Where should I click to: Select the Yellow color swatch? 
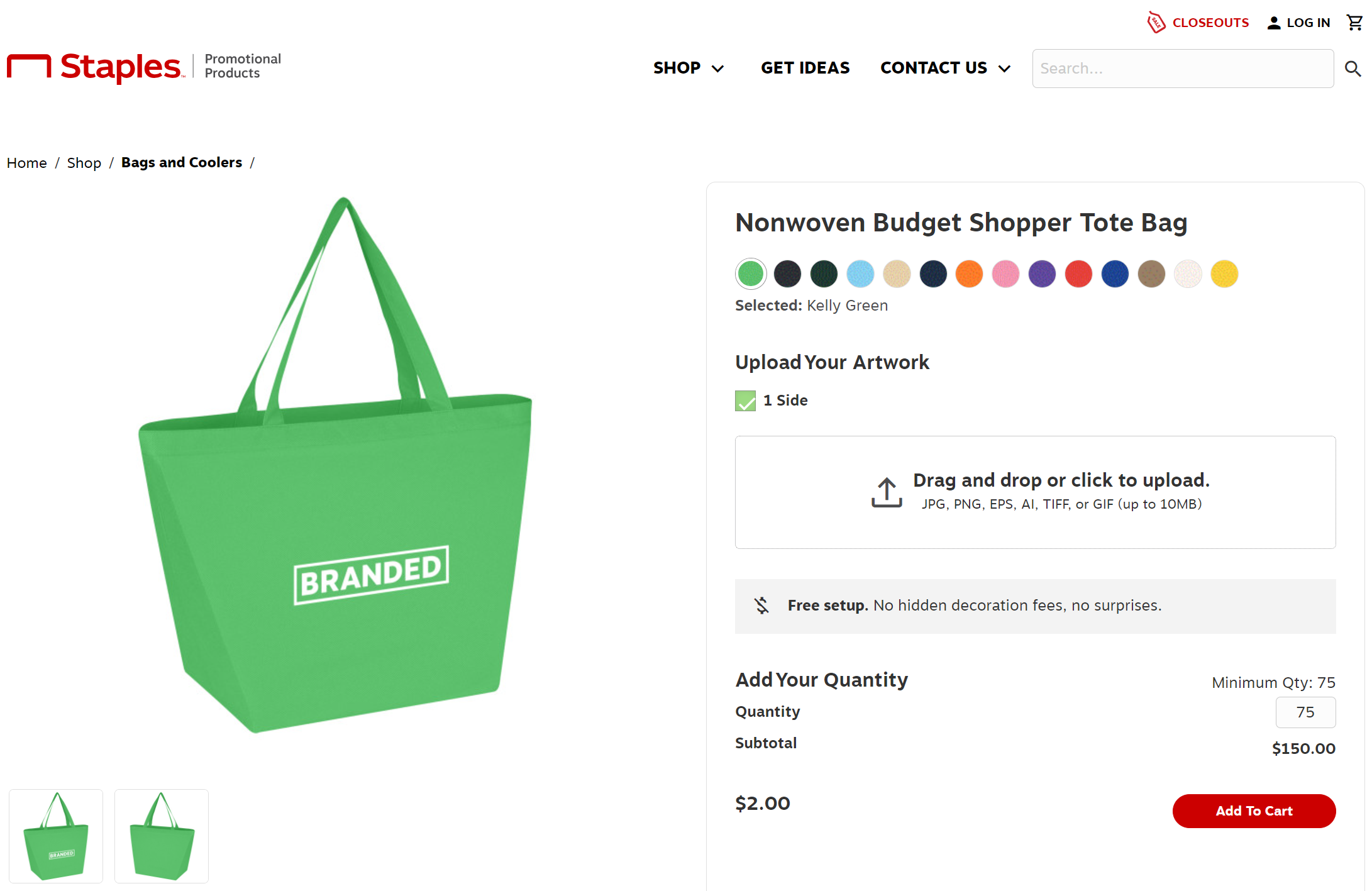point(1224,274)
